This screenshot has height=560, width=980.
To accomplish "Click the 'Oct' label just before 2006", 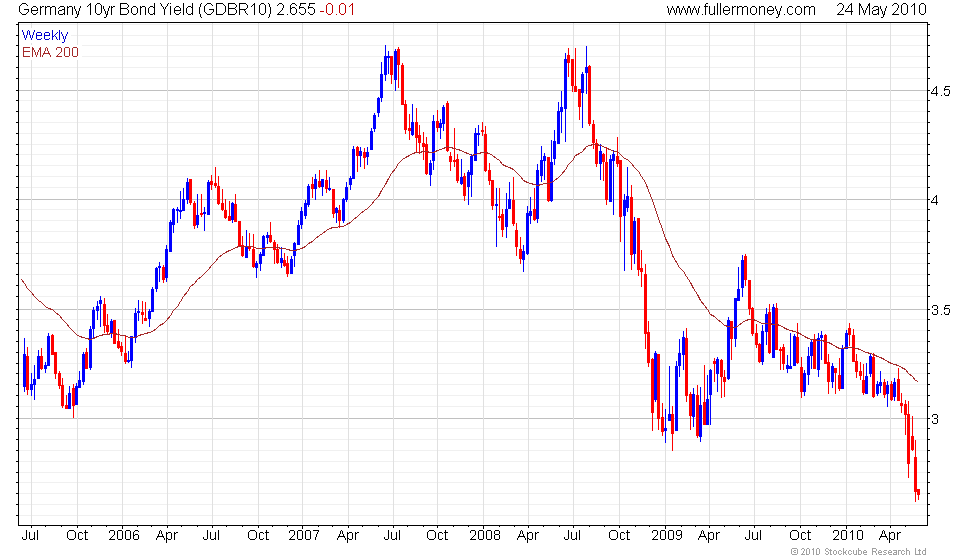I will pyautogui.click(x=77, y=535).
